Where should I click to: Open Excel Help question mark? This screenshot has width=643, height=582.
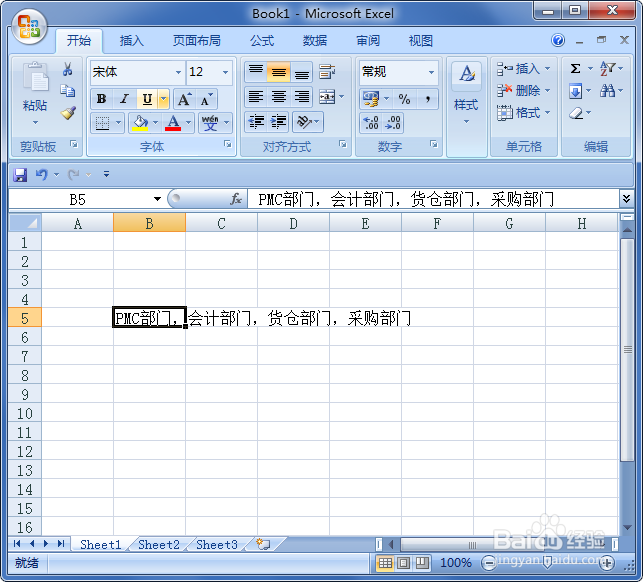(558, 40)
